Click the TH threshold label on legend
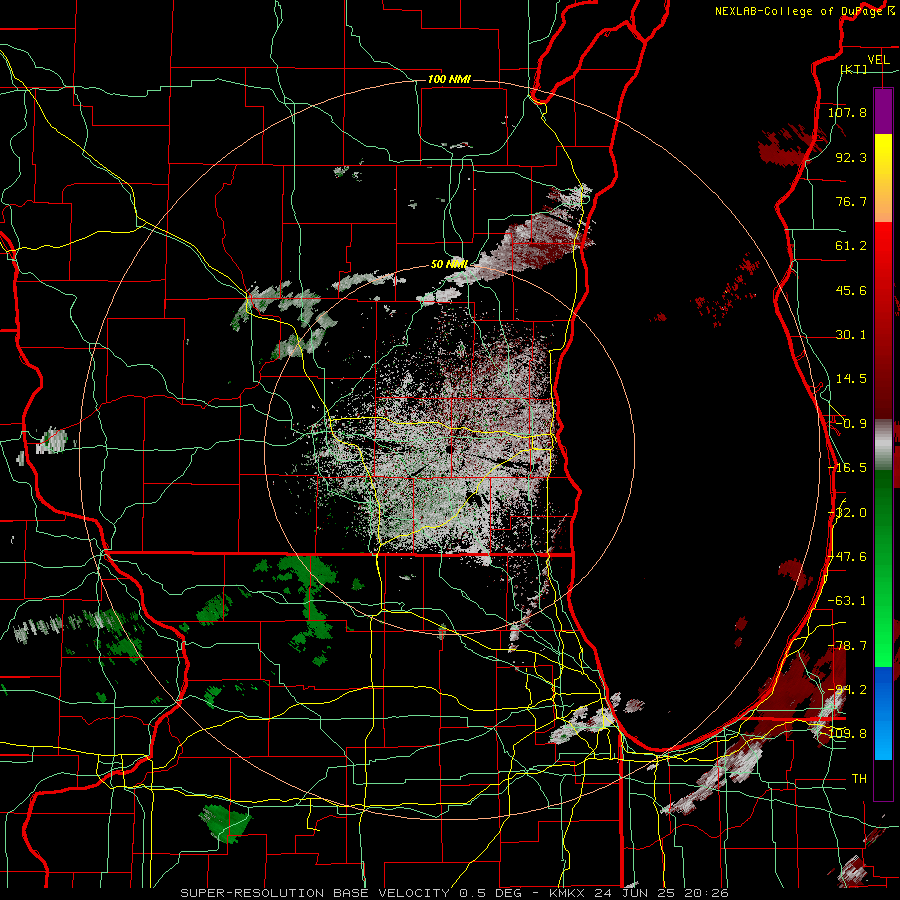900x900 pixels. tap(859, 779)
